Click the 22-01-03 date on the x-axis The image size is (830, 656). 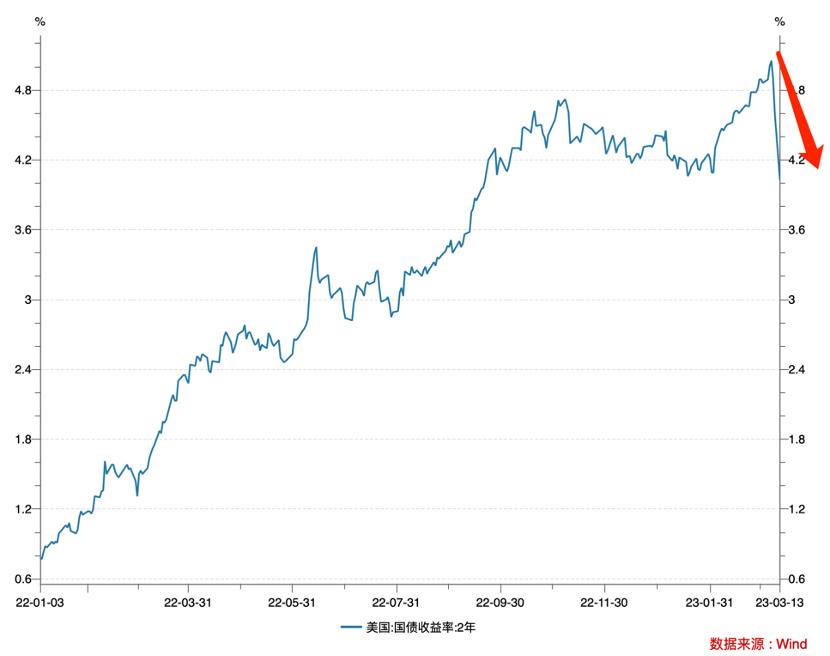click(38, 602)
